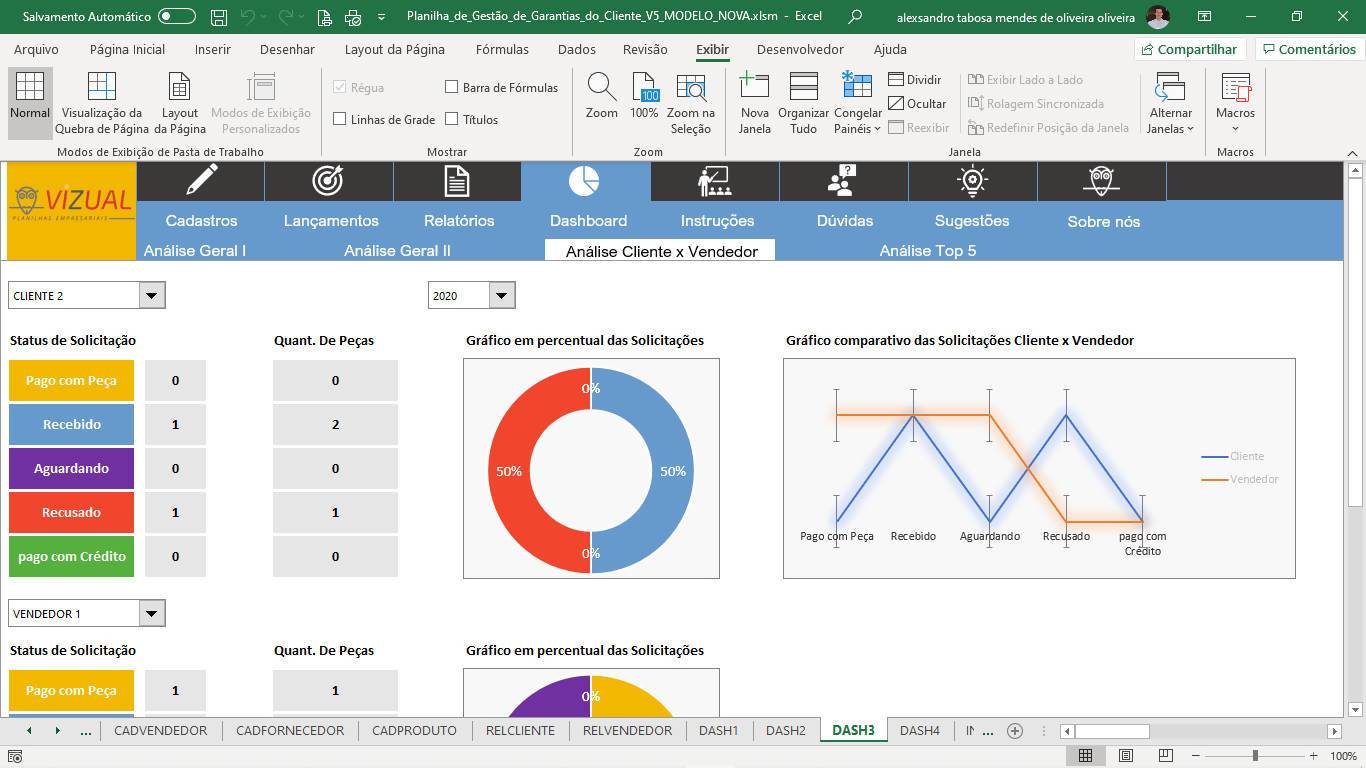Click the target Lançamentos icon
The width and height of the screenshot is (1366, 768).
coord(328,180)
